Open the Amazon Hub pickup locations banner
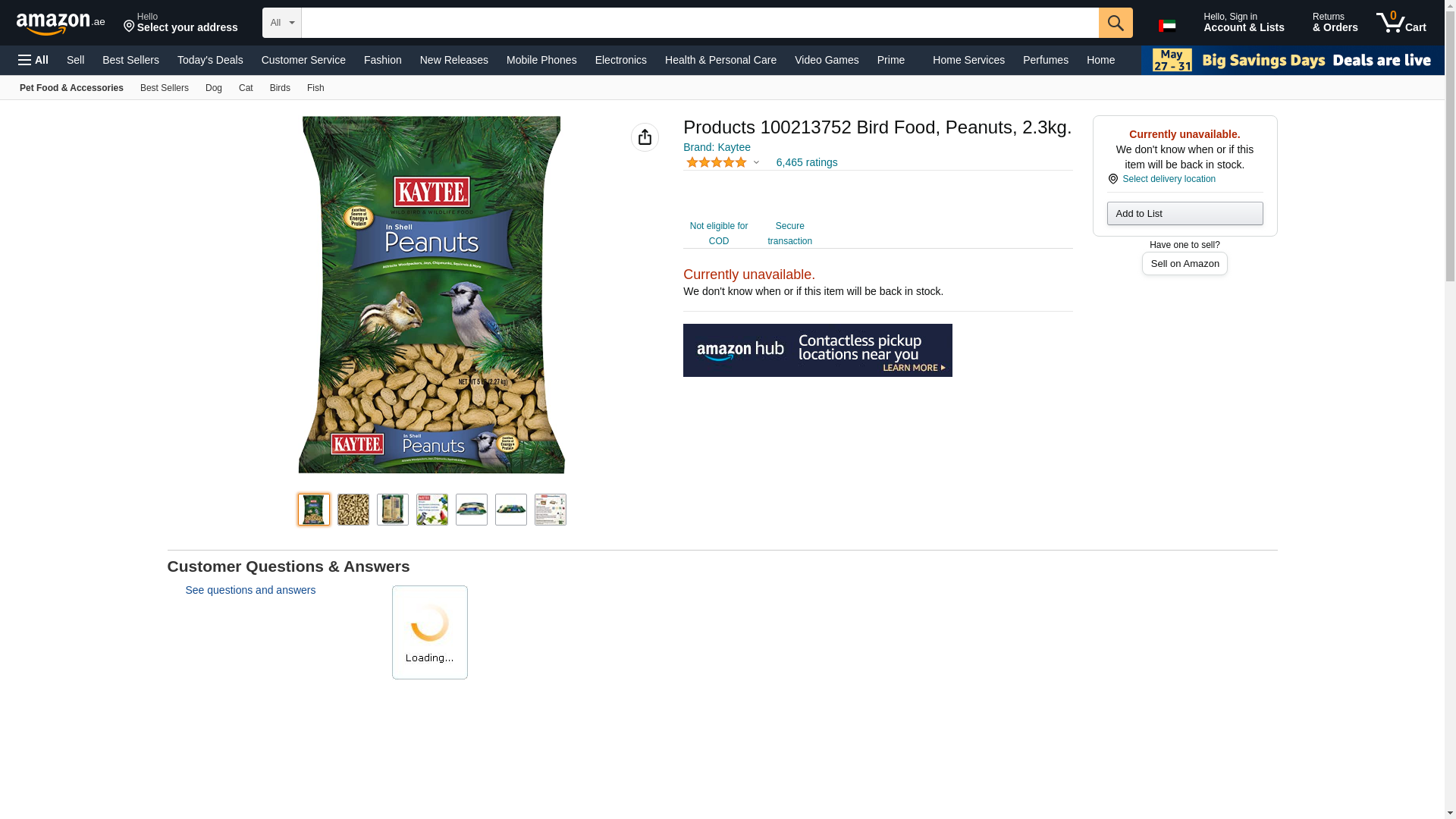The height and width of the screenshot is (819, 1456). coord(817,350)
